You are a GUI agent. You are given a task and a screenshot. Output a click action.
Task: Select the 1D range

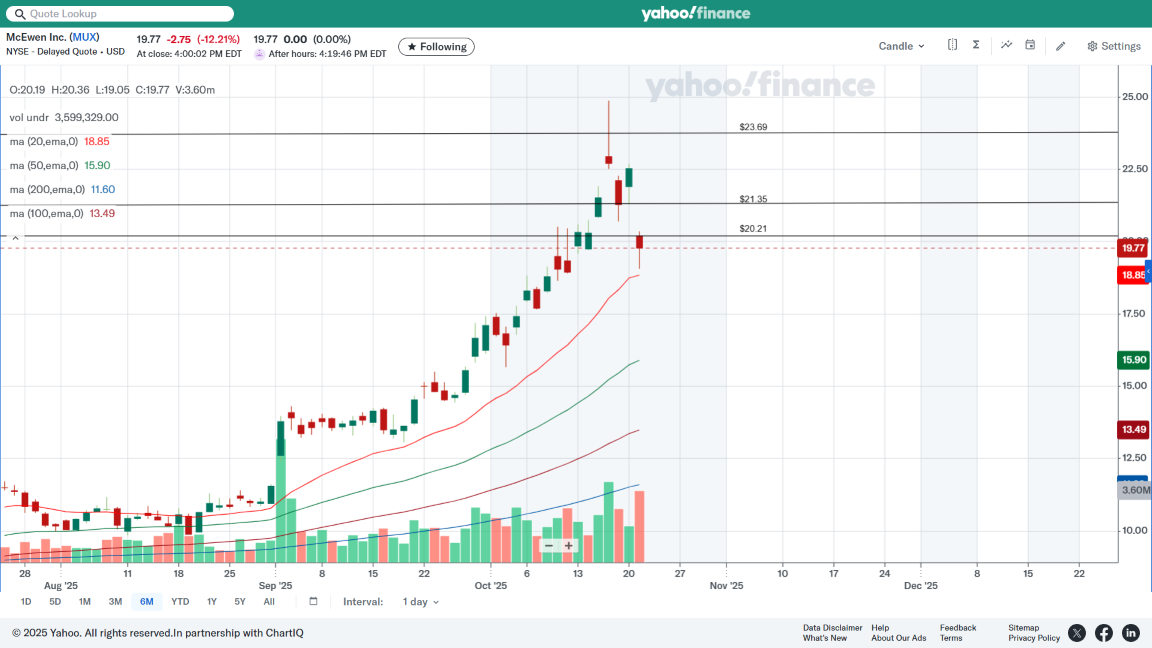[26, 602]
